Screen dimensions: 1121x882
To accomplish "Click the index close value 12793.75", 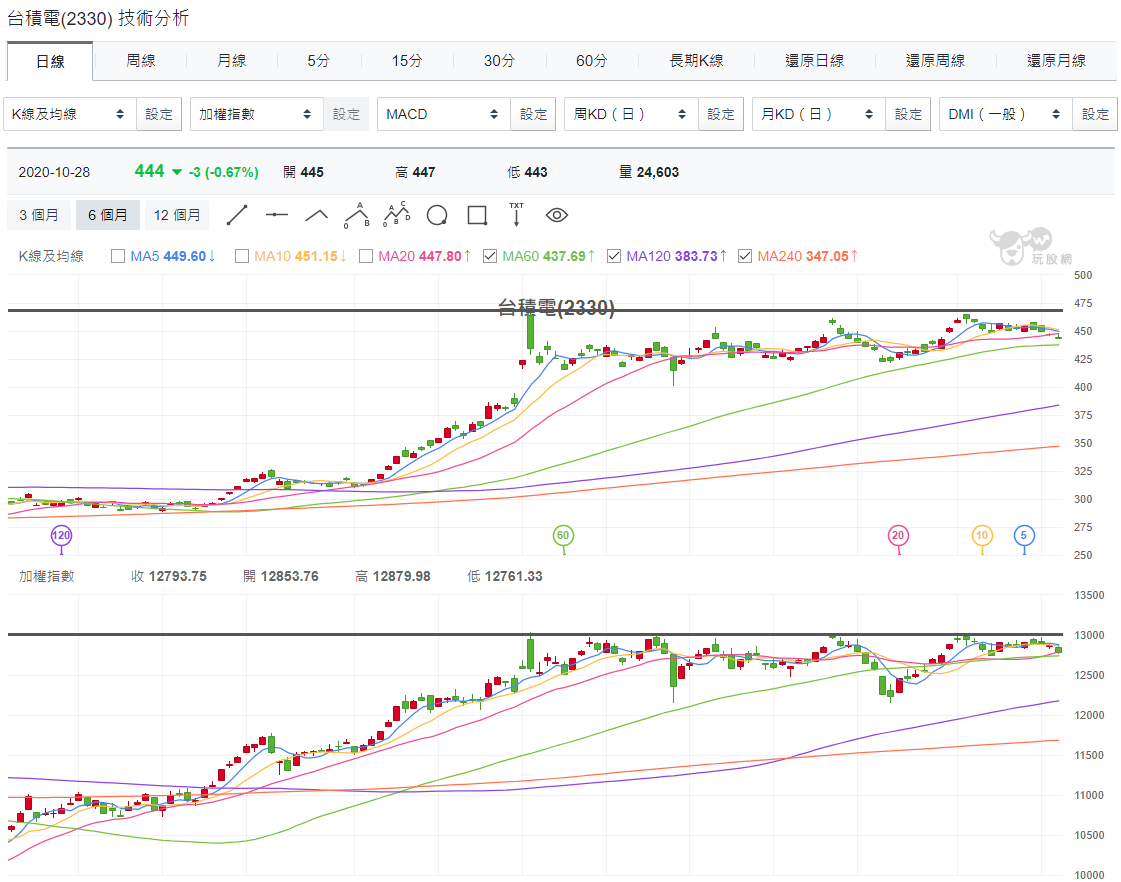I will tap(177, 576).
